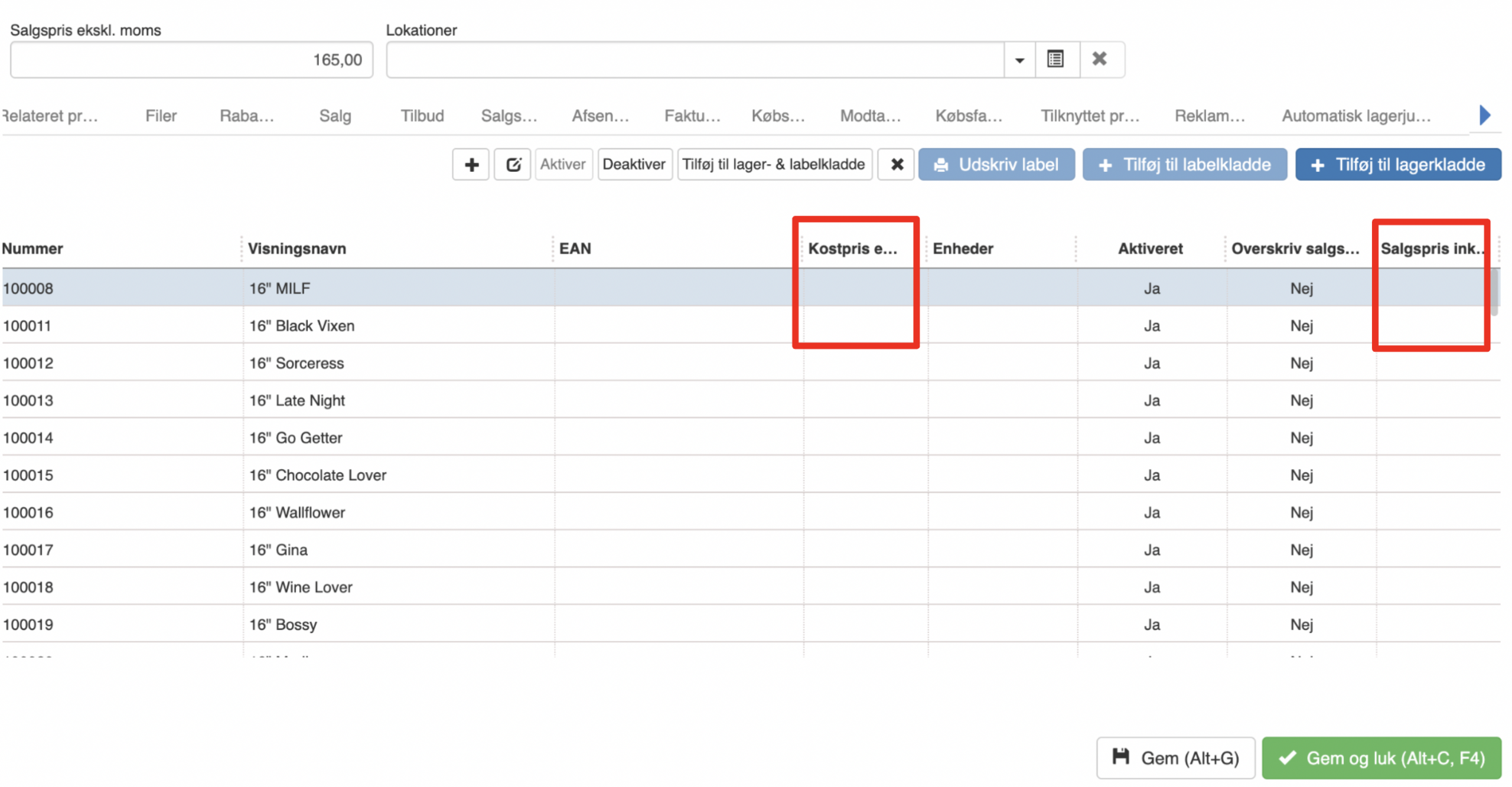Viewport: 1512px width, 787px height.
Task: Click number 100013 in the table
Action: coord(28,400)
